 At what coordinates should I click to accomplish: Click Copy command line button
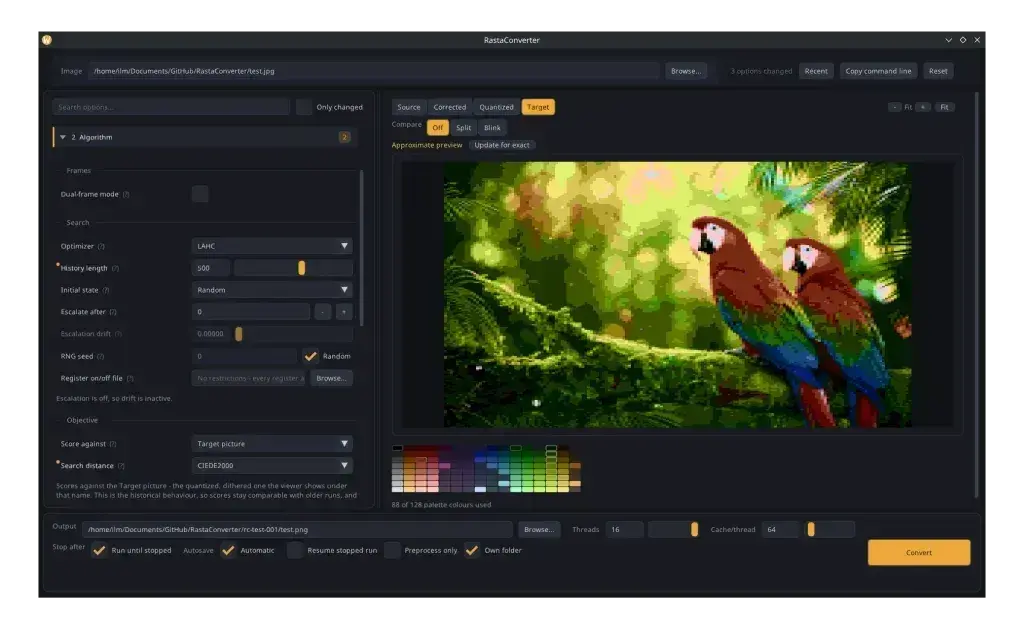[878, 71]
